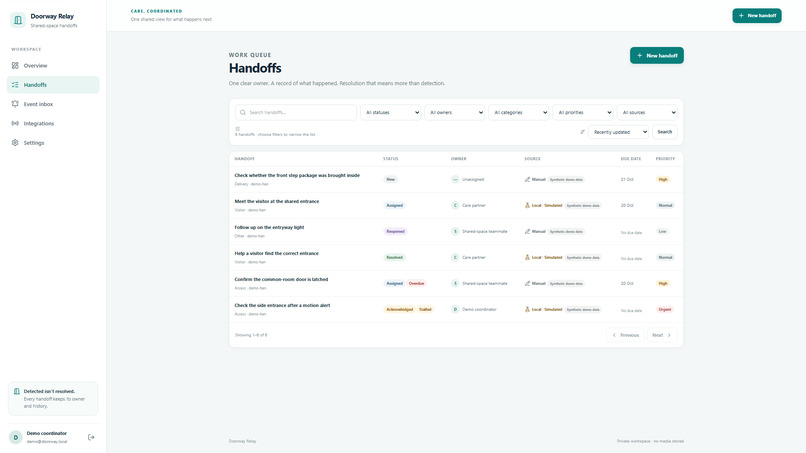Image resolution: width=806 pixels, height=453 pixels.
Task: Click the Urgent priority badge
Action: click(665, 310)
